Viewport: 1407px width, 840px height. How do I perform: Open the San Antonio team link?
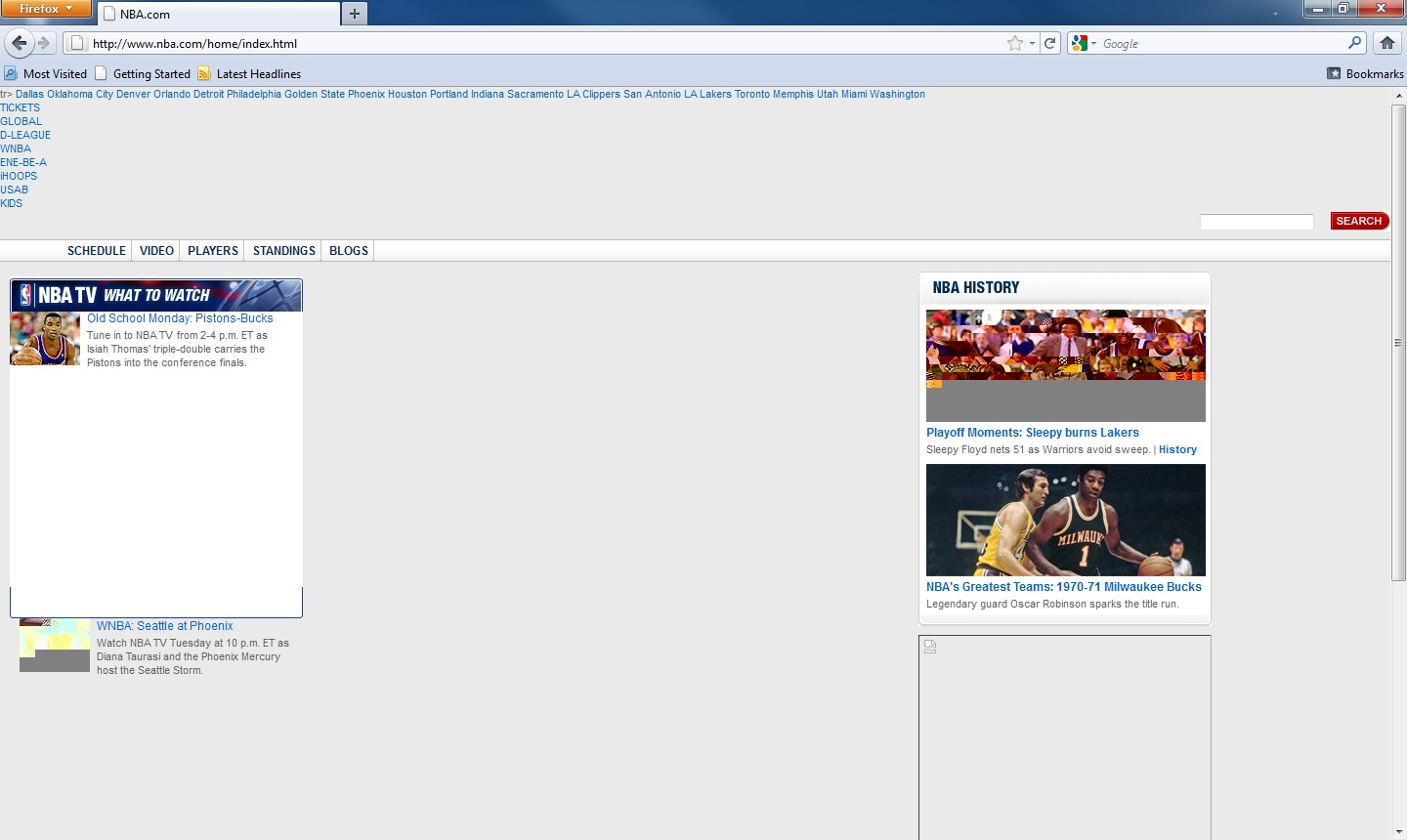652,95
